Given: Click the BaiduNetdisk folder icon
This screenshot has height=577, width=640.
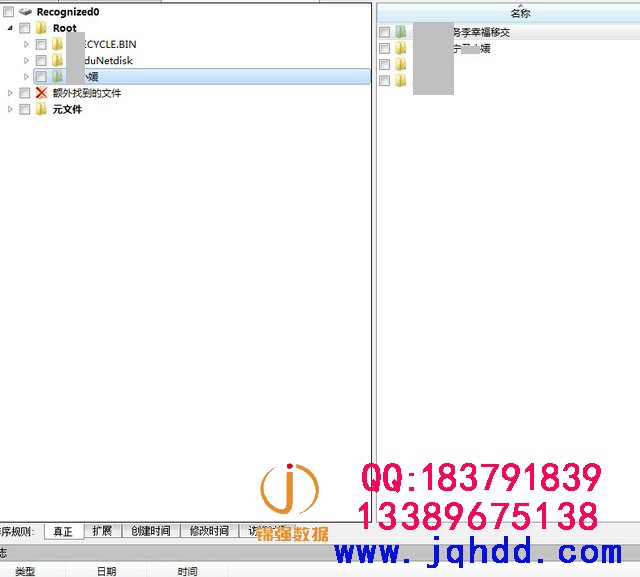Looking at the screenshot, I should [x=57, y=60].
